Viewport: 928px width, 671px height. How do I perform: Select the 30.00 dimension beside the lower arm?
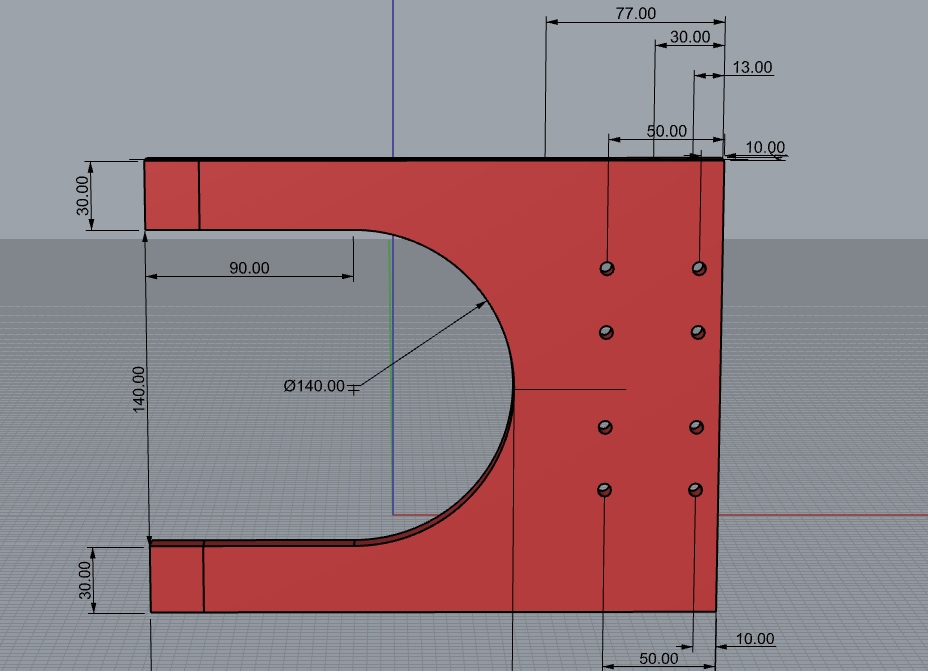(x=84, y=580)
